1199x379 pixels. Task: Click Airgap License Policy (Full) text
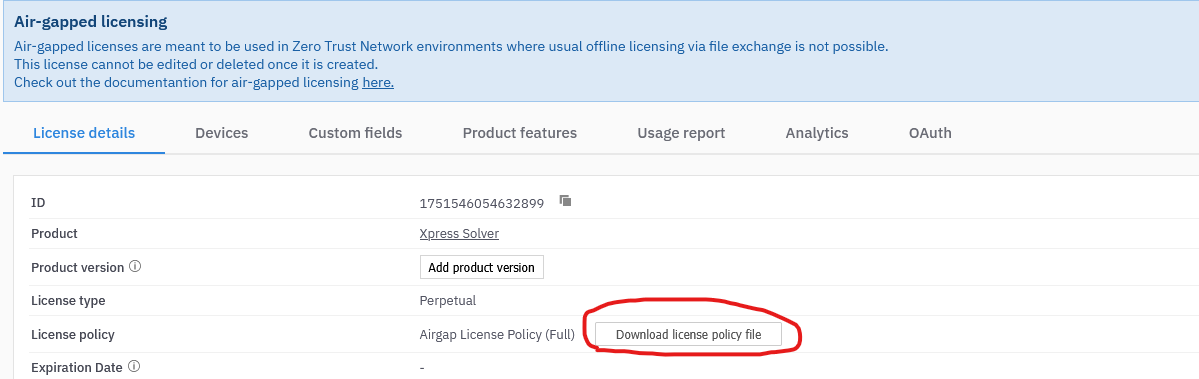[x=497, y=334]
